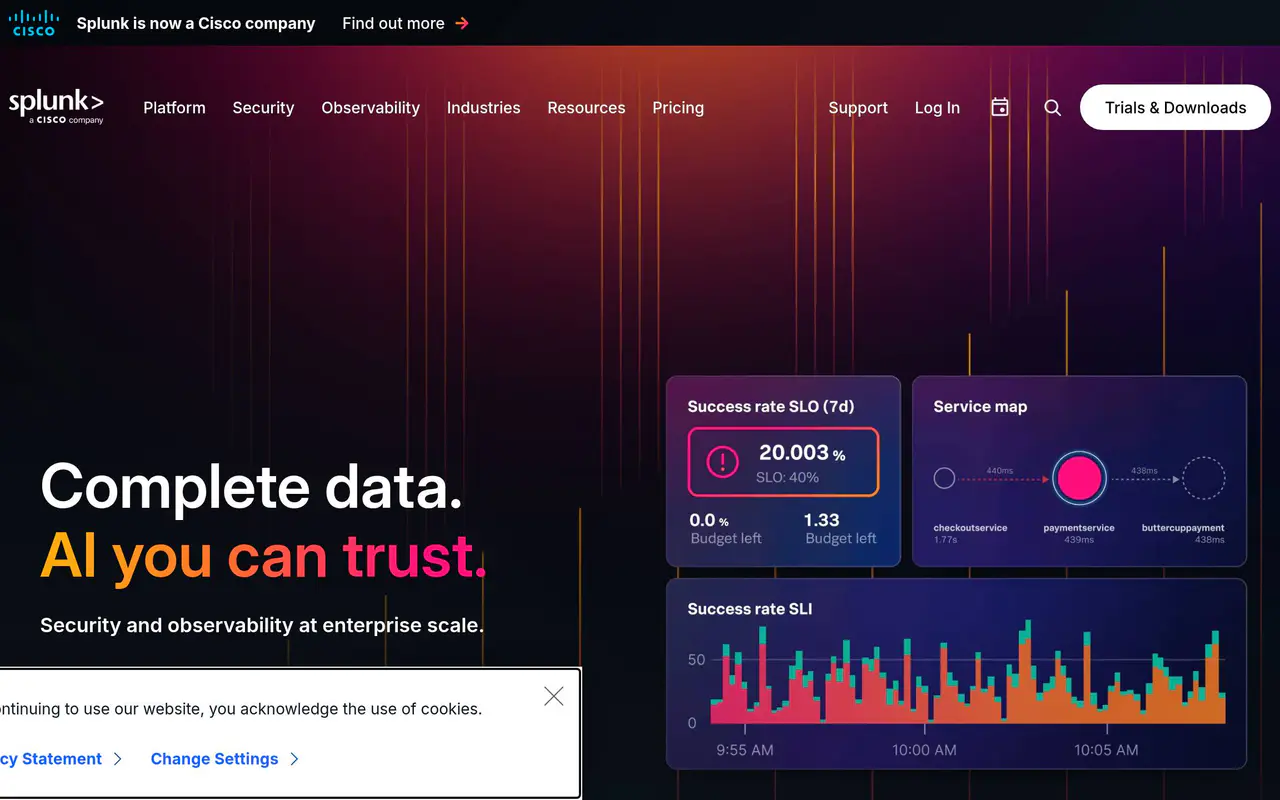Click the checkoutservice label
1280x800 pixels.
coord(970,528)
